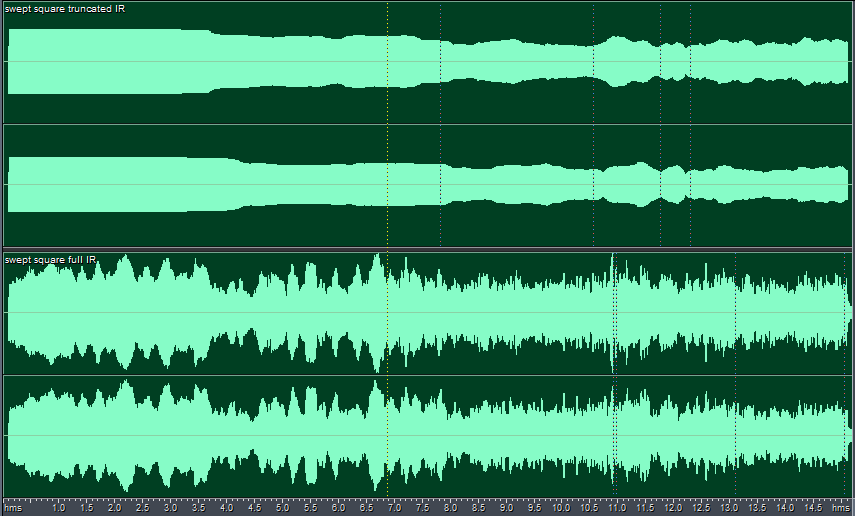Click the 9.5 mark on the time ruler
This screenshot has width=855, height=516.
click(x=534, y=508)
